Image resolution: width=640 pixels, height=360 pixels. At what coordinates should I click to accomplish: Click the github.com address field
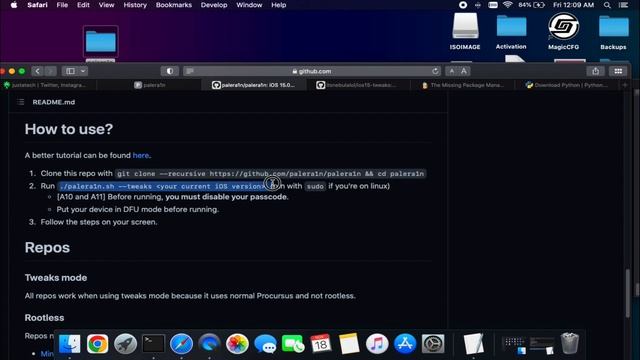[x=312, y=71]
